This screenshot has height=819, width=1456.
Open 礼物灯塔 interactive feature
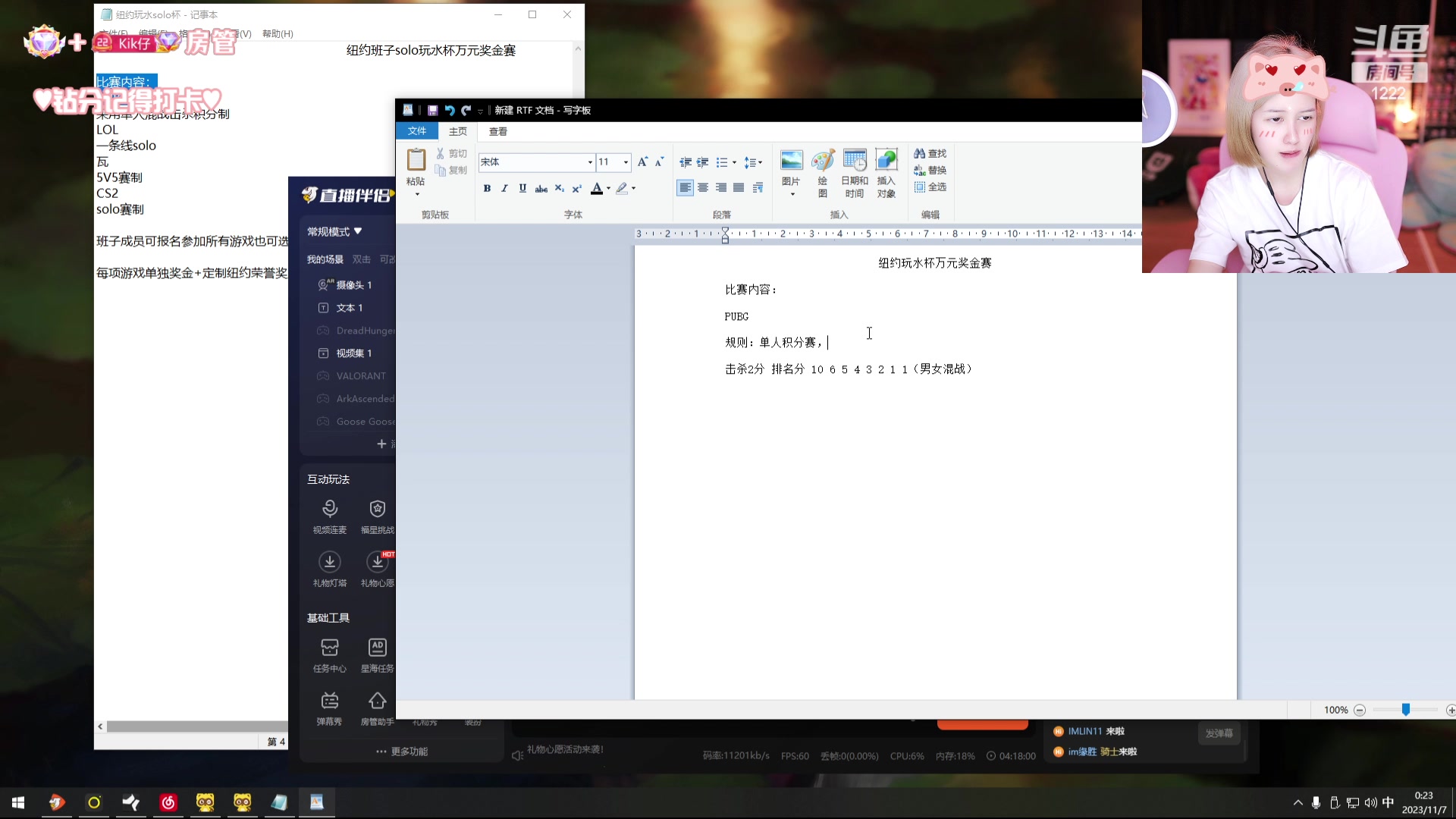pos(330,570)
